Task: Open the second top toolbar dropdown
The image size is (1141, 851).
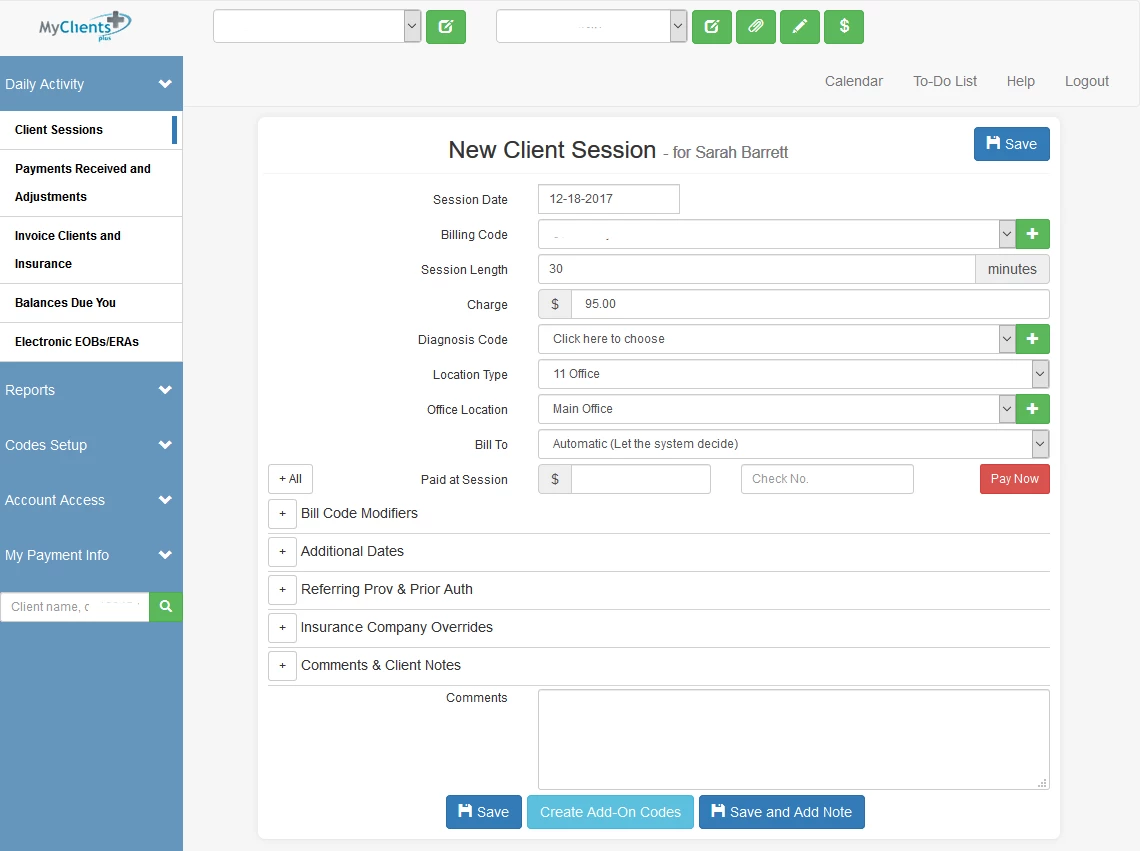Action: pyautogui.click(x=592, y=27)
